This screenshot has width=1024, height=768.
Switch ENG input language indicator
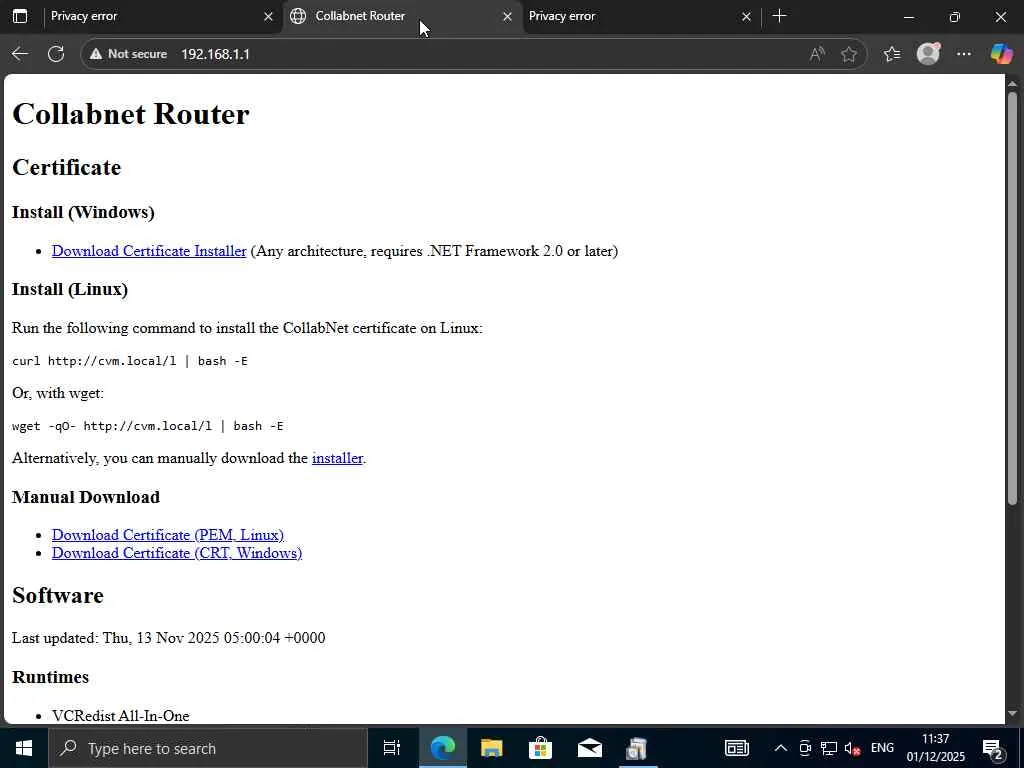[x=882, y=748]
